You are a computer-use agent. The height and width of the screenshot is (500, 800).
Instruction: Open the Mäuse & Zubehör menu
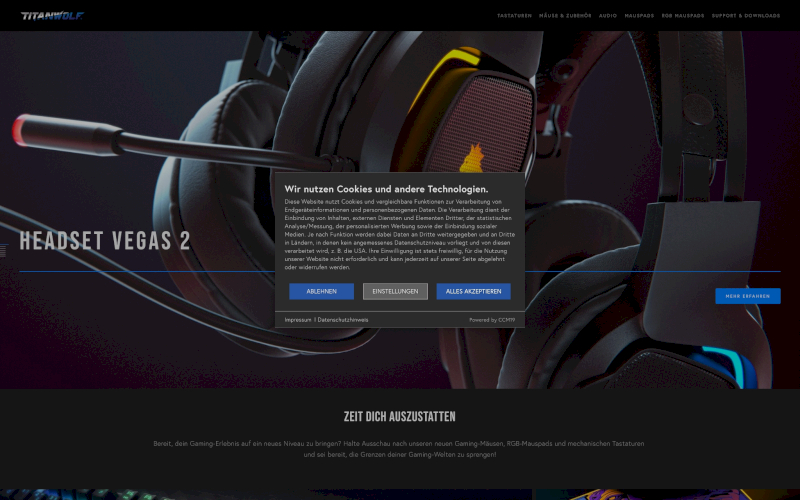tap(565, 16)
